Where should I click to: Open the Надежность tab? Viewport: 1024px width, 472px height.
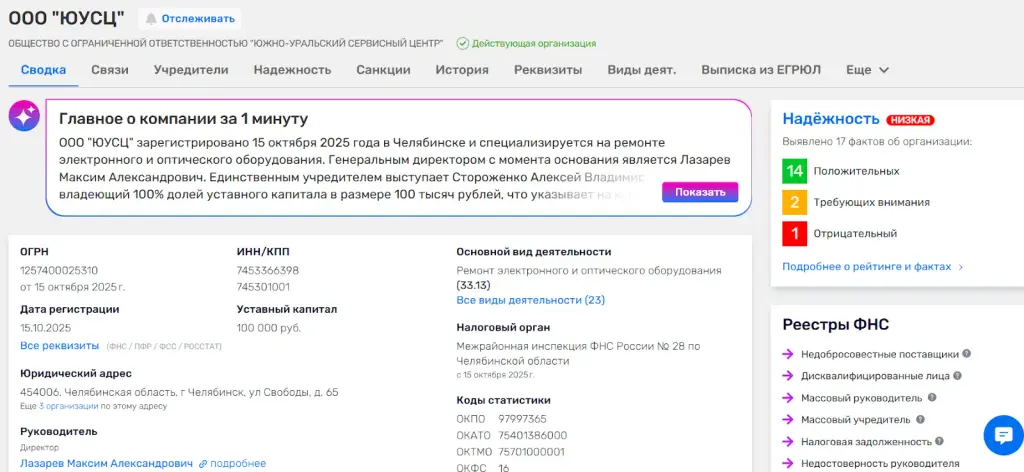click(x=293, y=70)
